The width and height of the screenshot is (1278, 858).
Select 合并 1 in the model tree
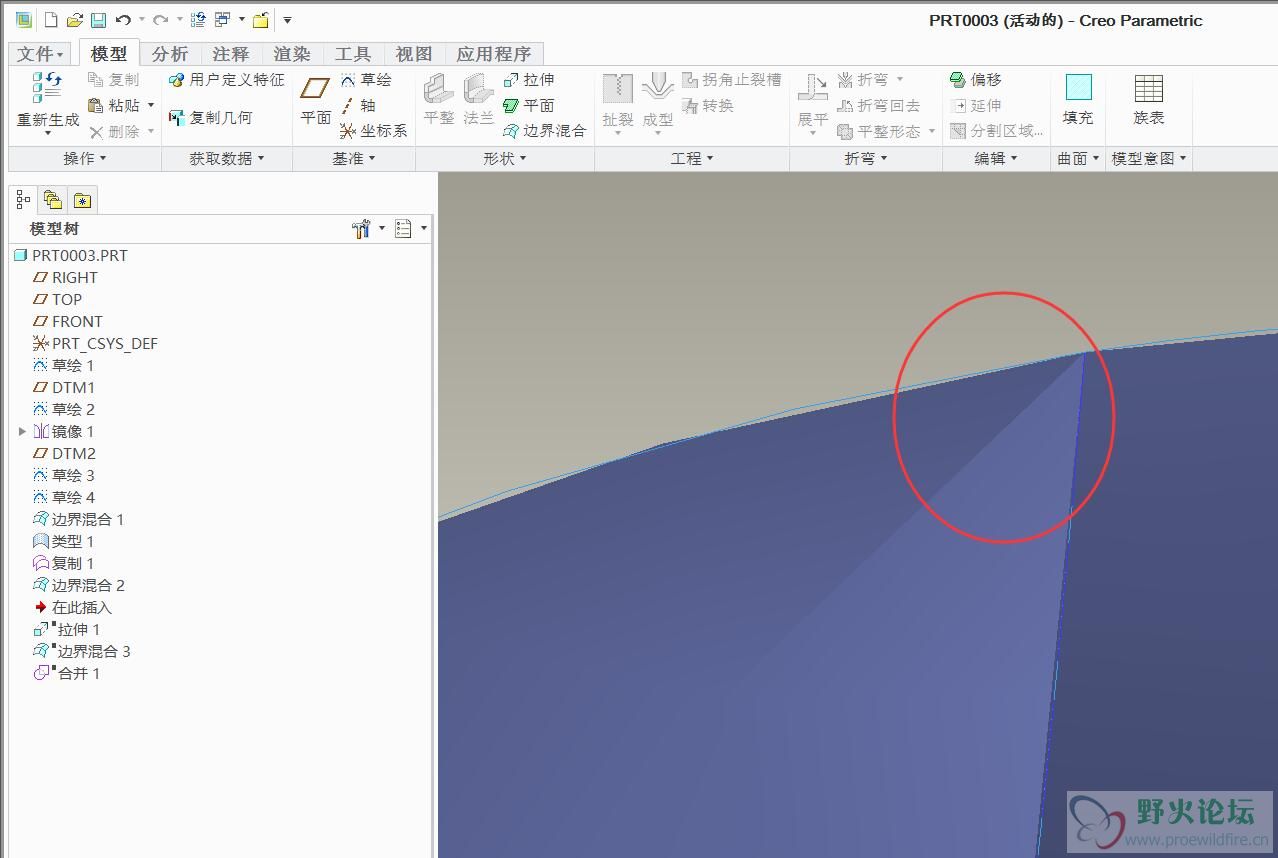click(x=67, y=674)
